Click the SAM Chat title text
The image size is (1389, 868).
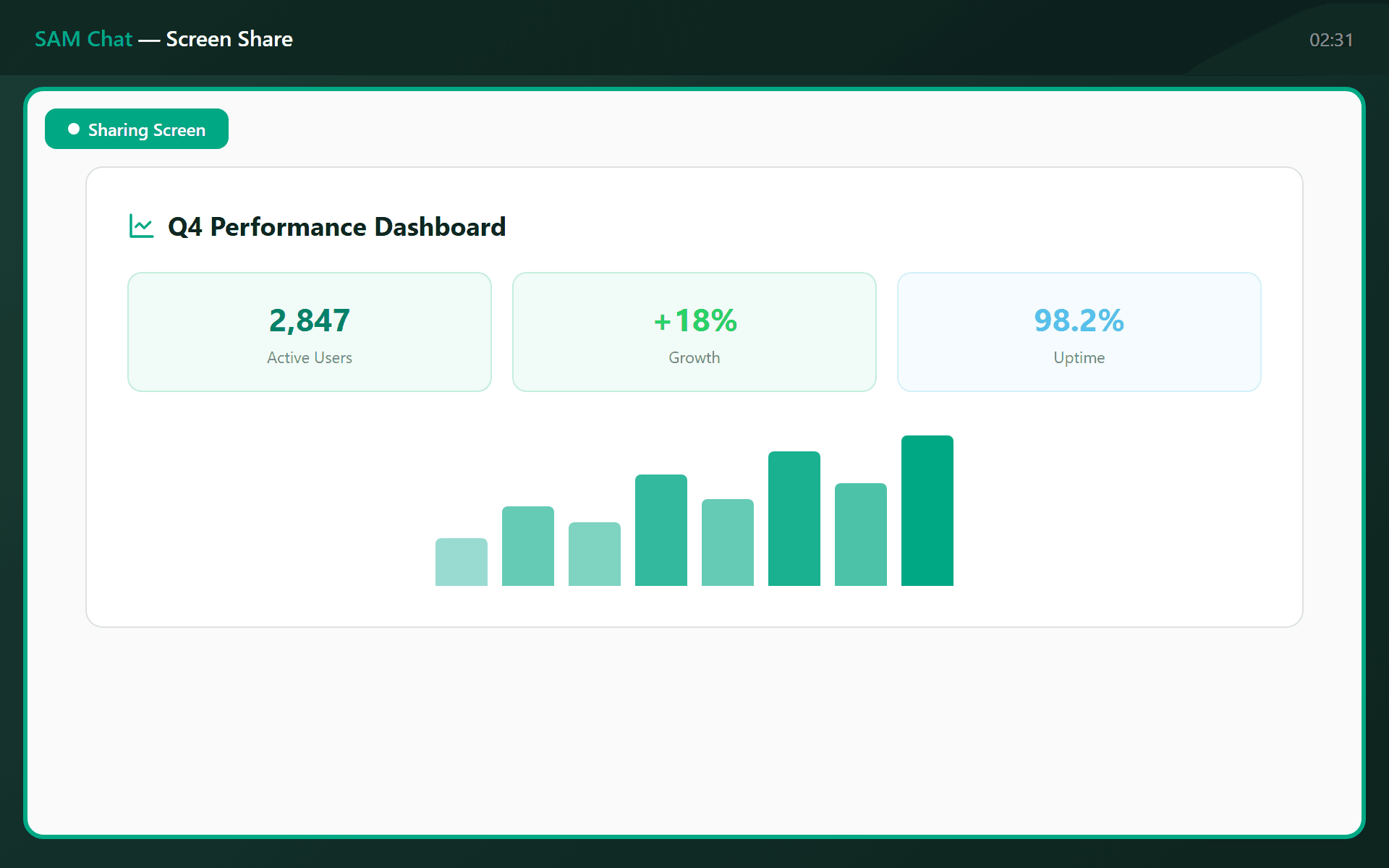click(83, 39)
